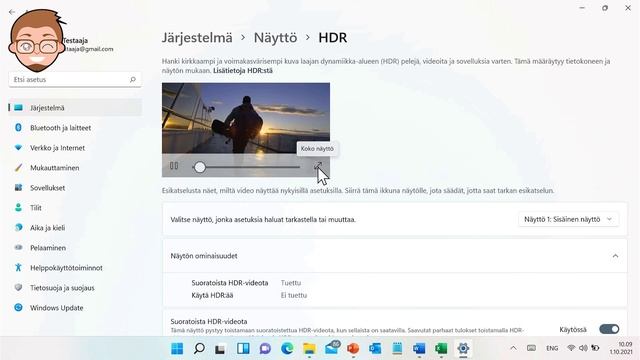Click the Etsi asetus search field

coord(75,80)
